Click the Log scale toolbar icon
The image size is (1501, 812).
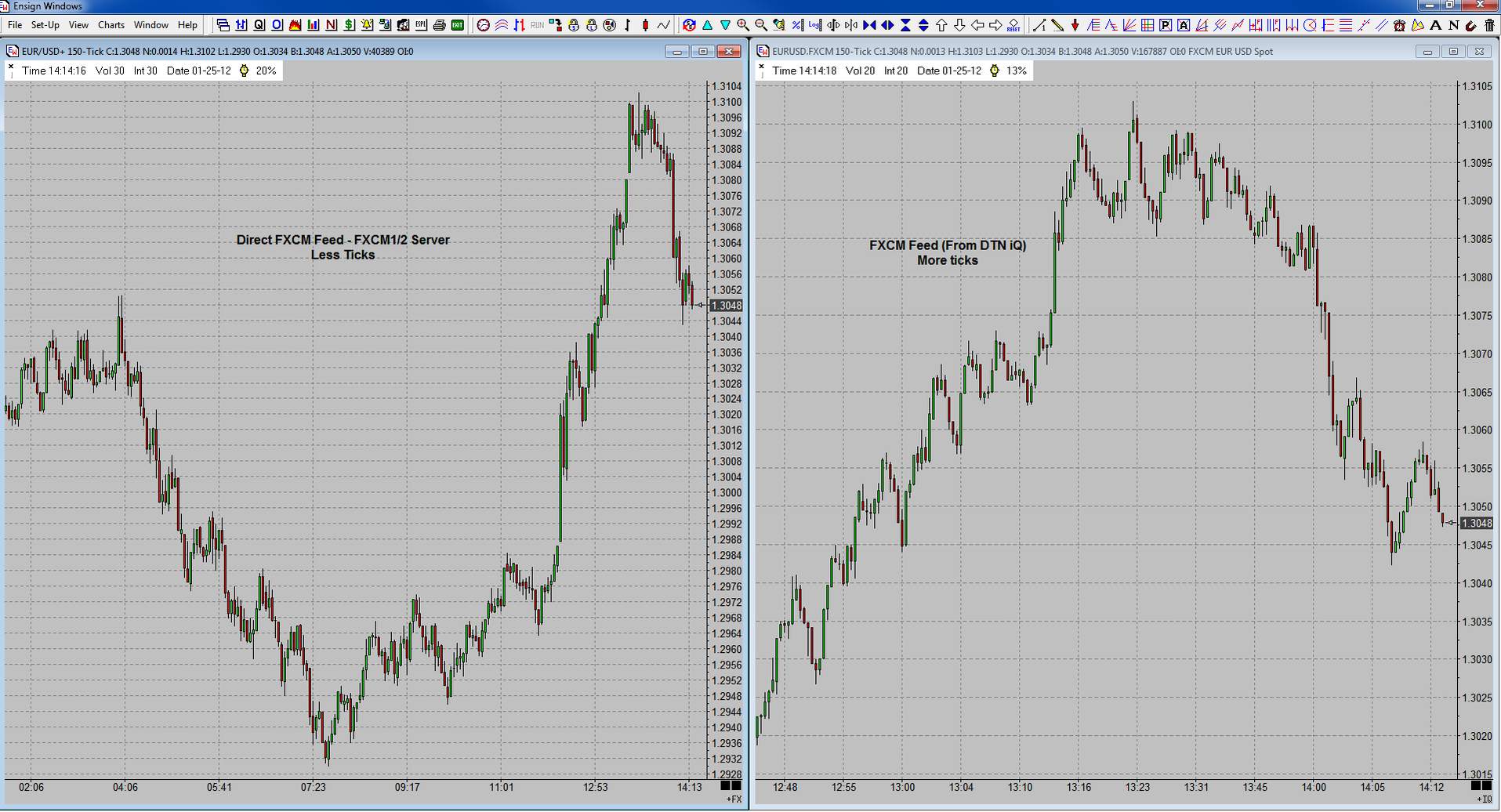[x=815, y=25]
